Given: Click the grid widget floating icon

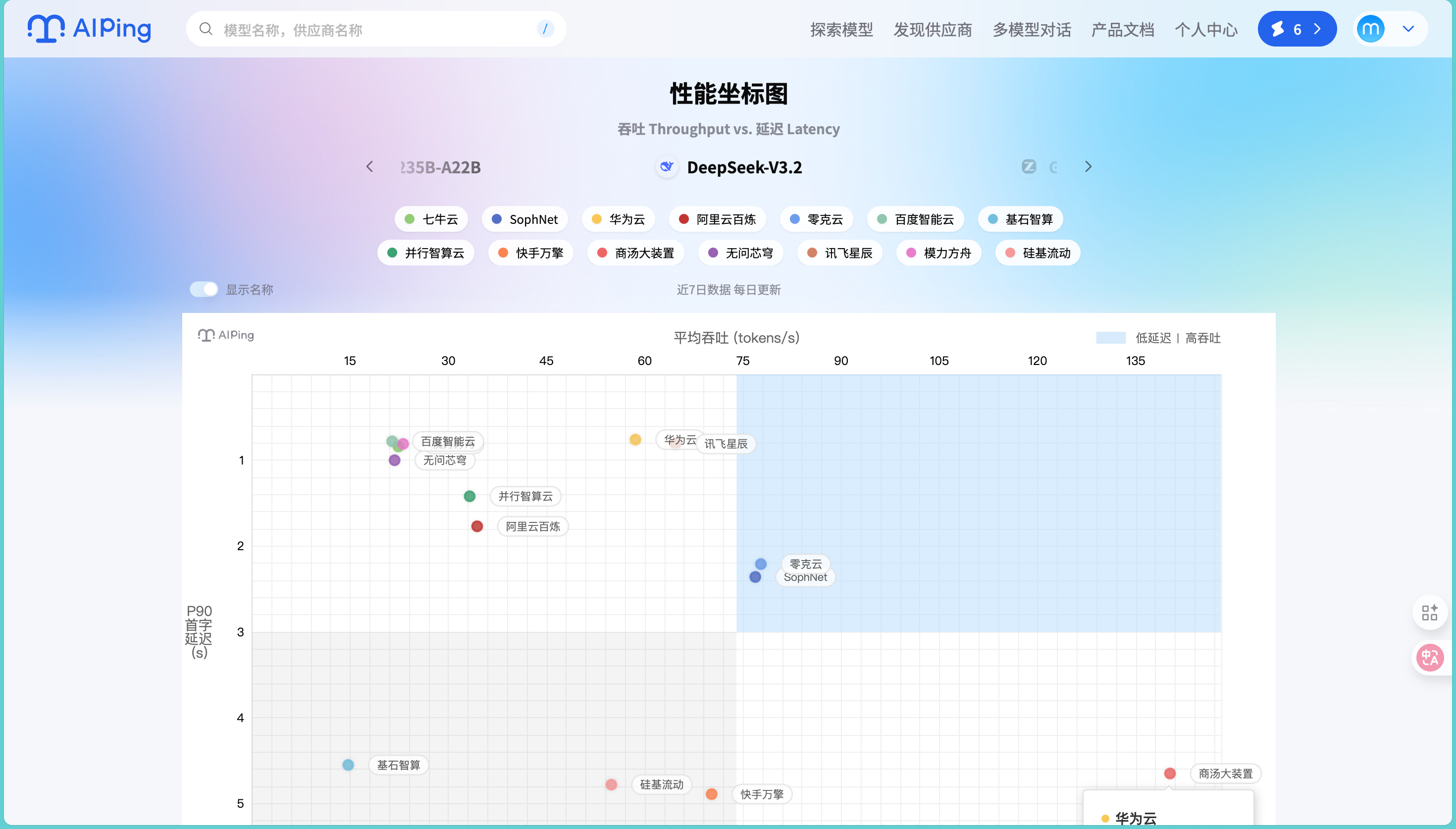Looking at the screenshot, I should [x=1429, y=613].
